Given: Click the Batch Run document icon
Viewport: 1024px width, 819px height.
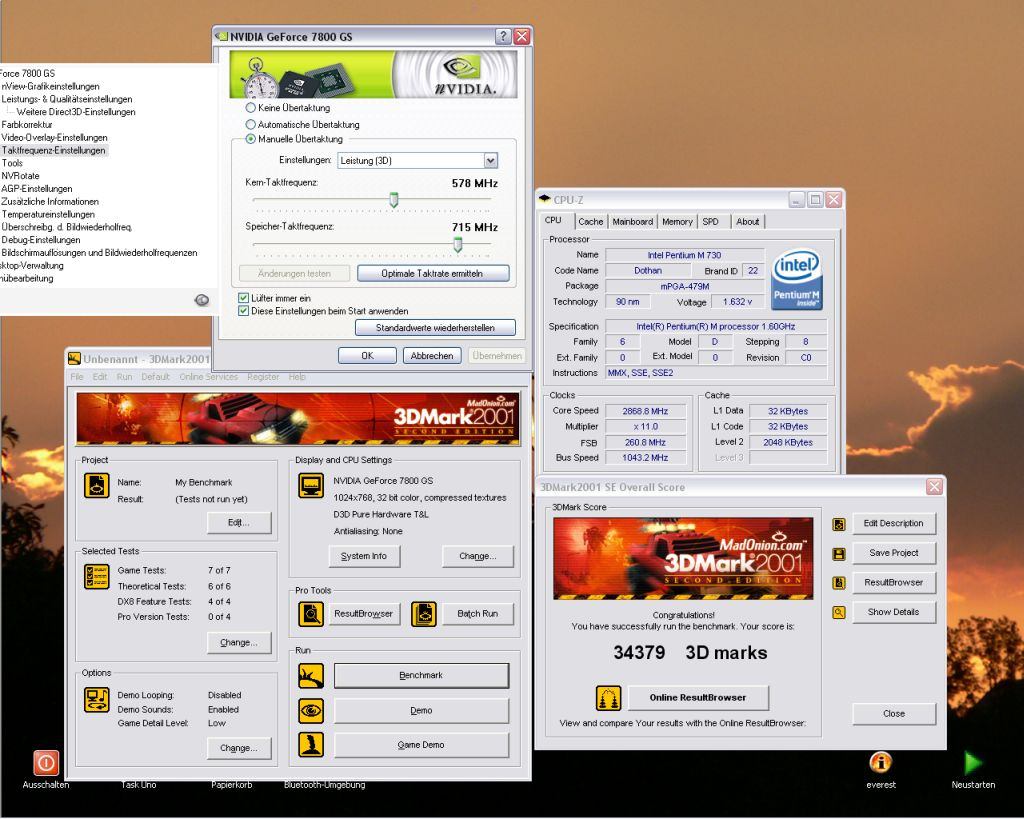Looking at the screenshot, I should [424, 614].
